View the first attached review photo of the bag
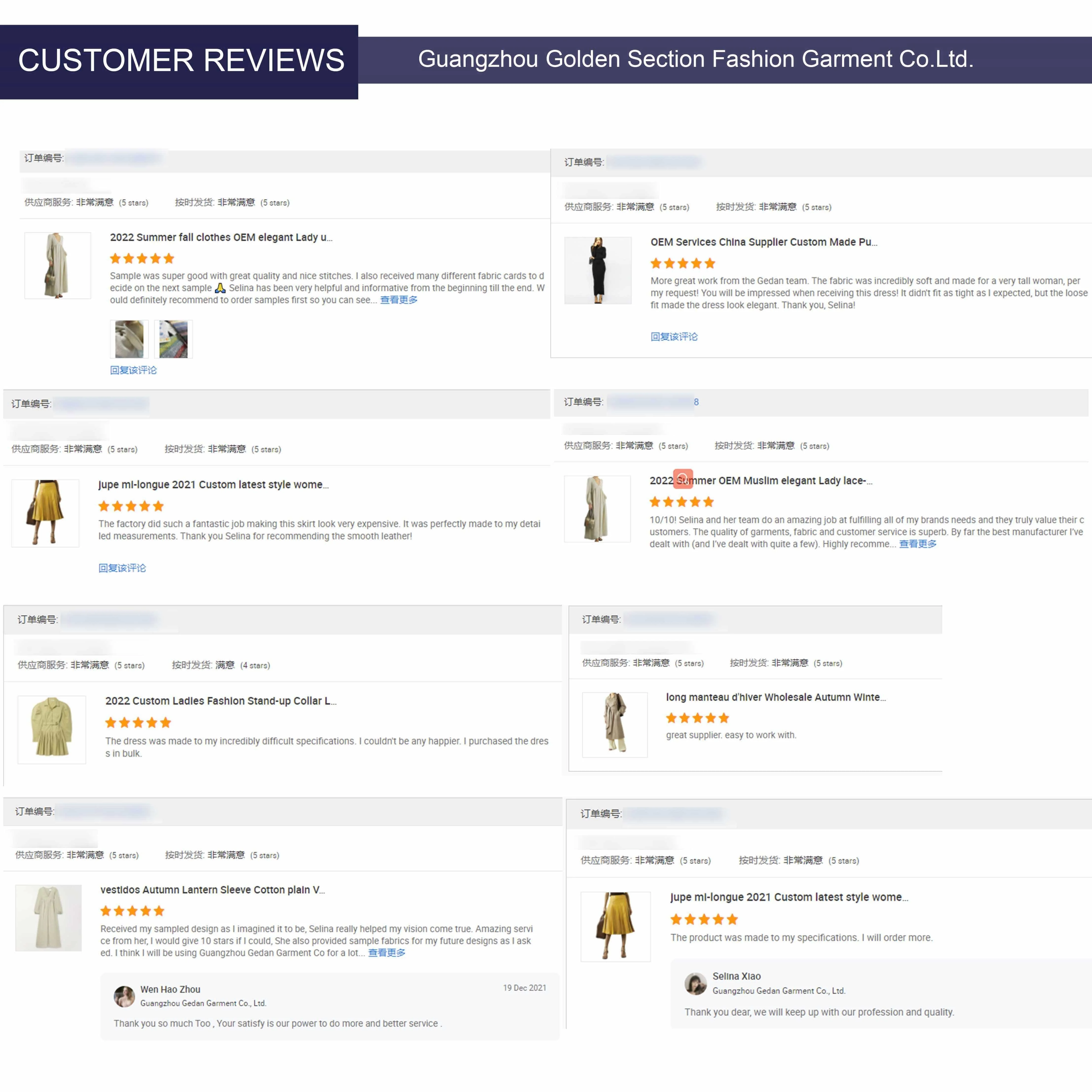Viewport: 1092px width, 1092px height. pyautogui.click(x=129, y=339)
